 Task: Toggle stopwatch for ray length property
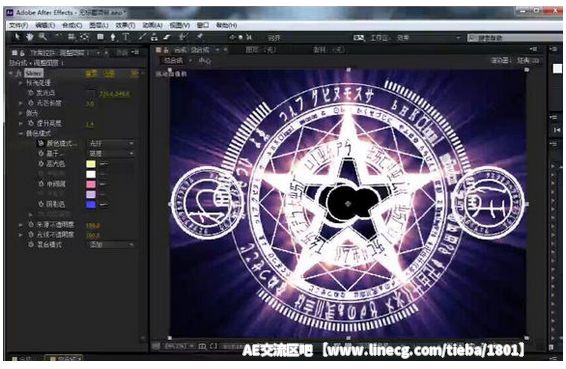click(31, 103)
